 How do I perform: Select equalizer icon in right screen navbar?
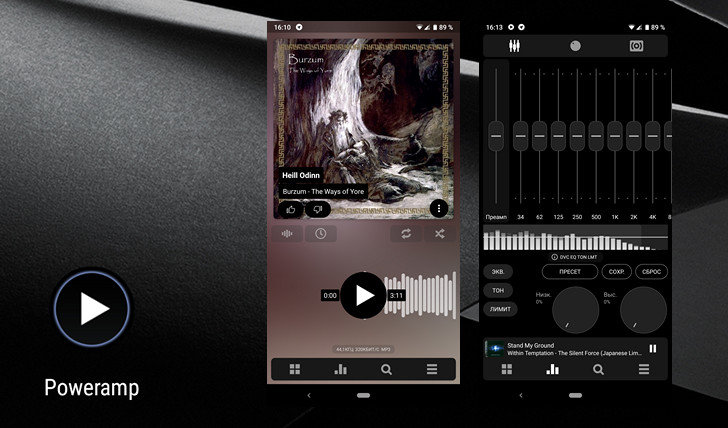552,369
